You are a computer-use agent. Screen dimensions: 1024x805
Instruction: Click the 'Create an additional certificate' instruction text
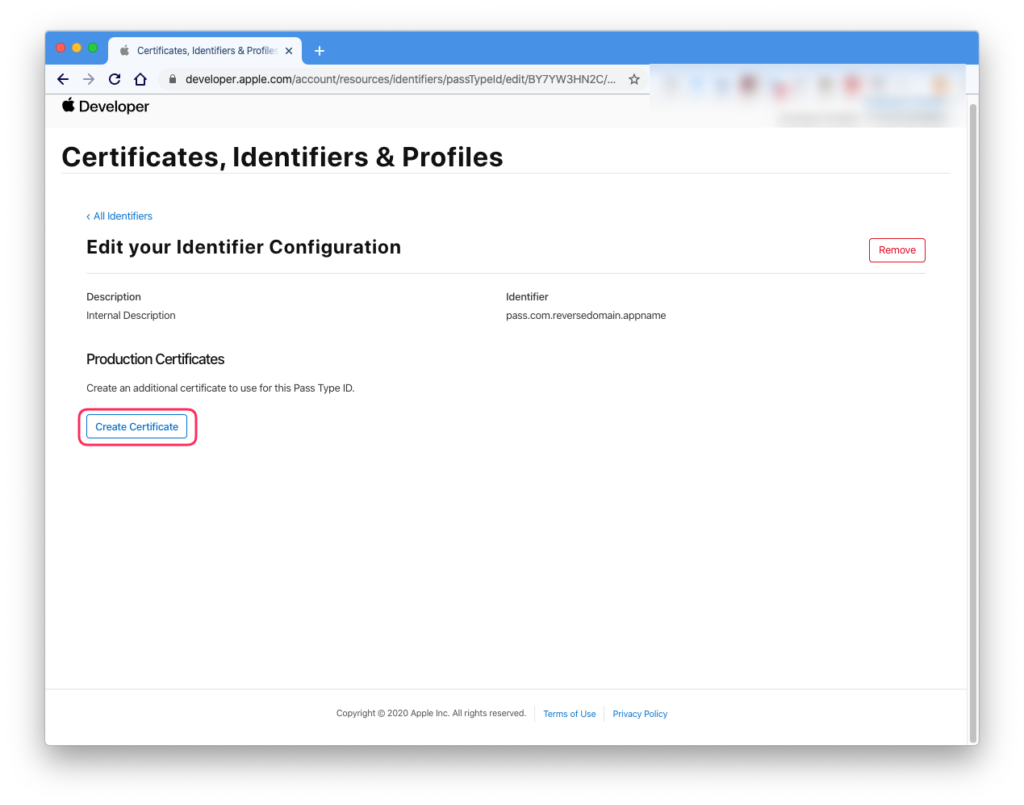coord(220,388)
